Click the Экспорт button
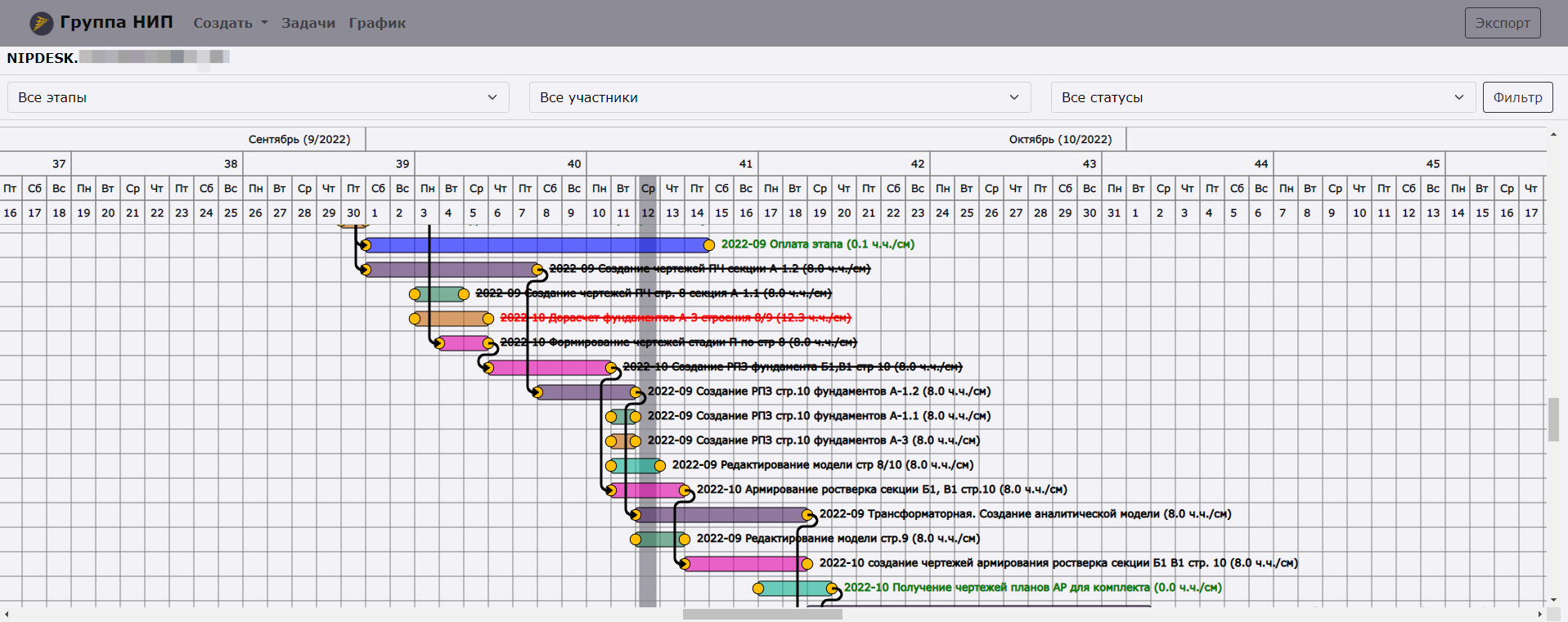Image resolution: width=1568 pixels, height=622 pixels. (1503, 23)
